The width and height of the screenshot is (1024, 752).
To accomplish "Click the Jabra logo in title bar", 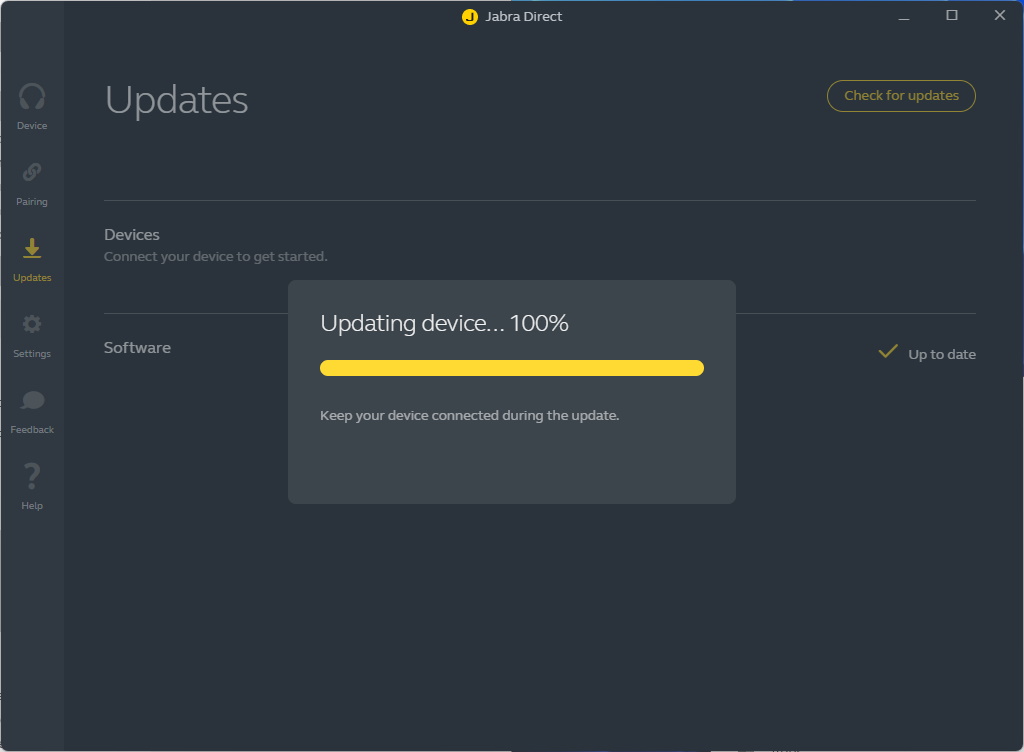I will (470, 16).
